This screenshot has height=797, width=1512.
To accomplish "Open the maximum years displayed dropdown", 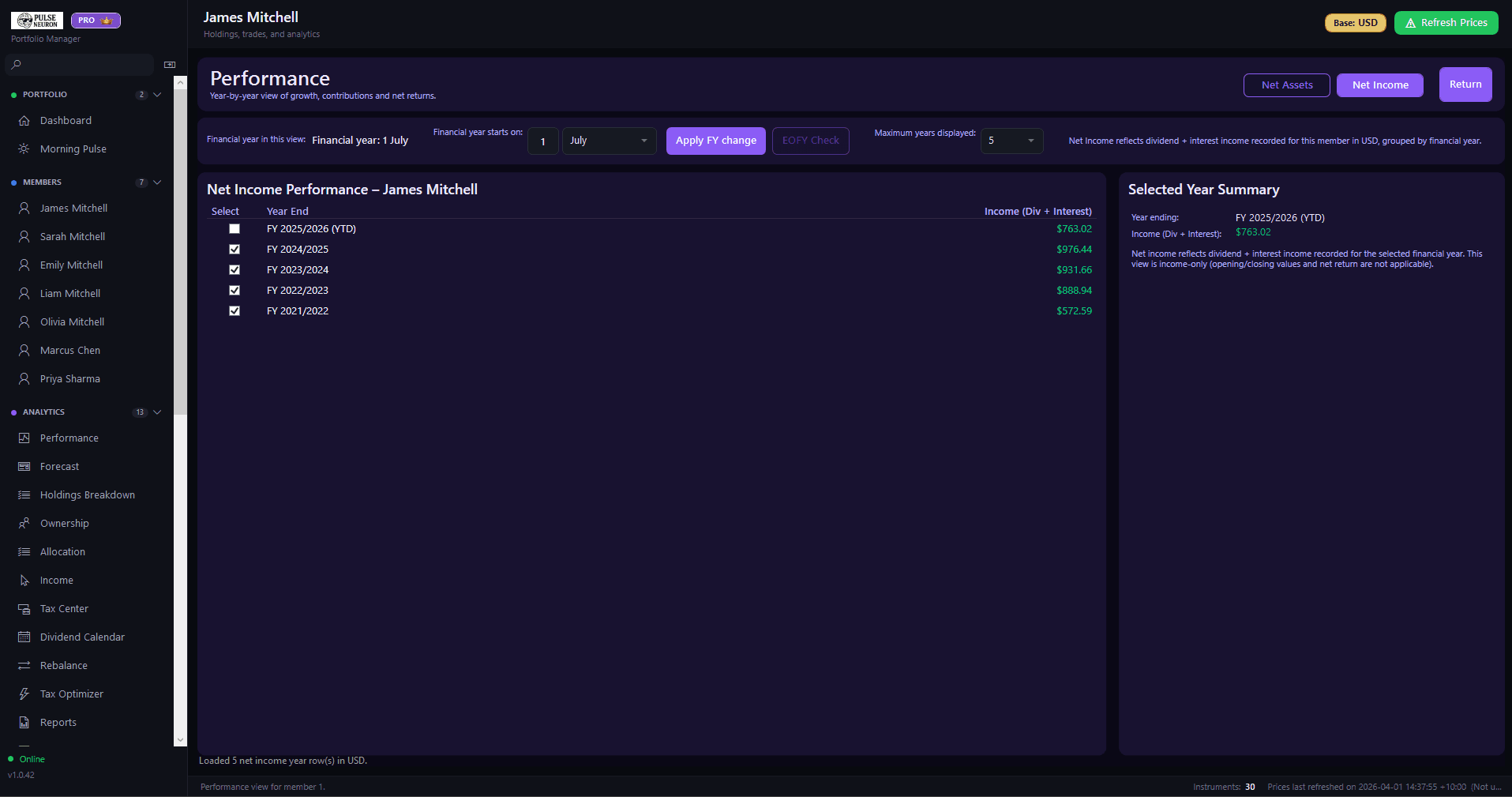I will pos(1011,141).
